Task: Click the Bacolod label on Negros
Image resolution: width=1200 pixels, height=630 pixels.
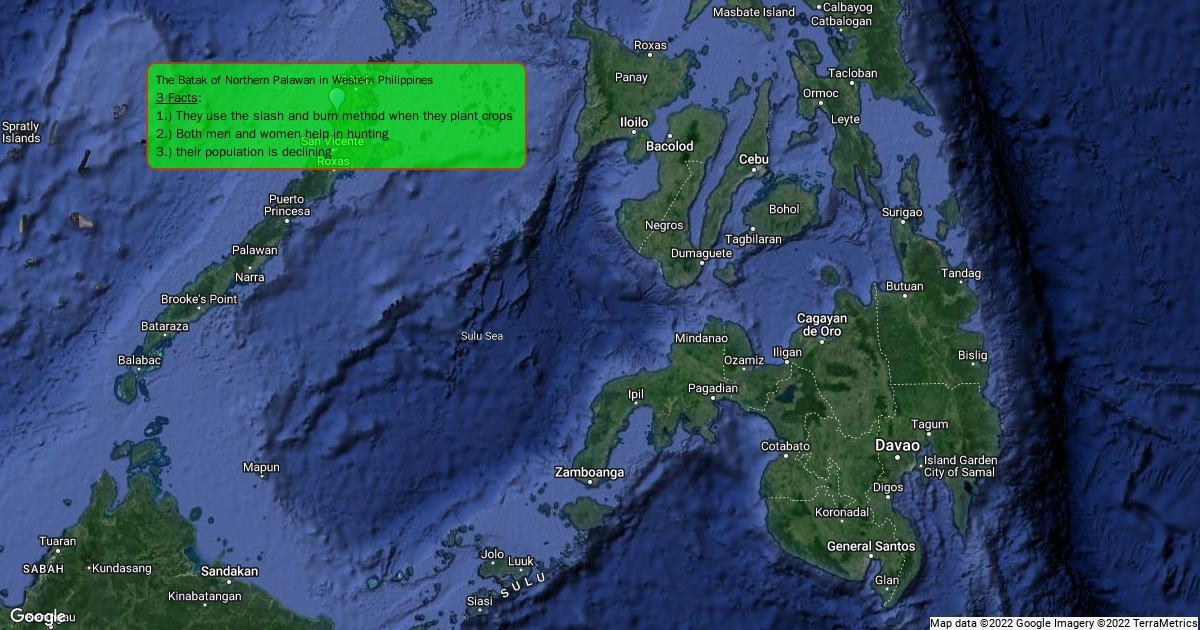Action: [x=669, y=146]
